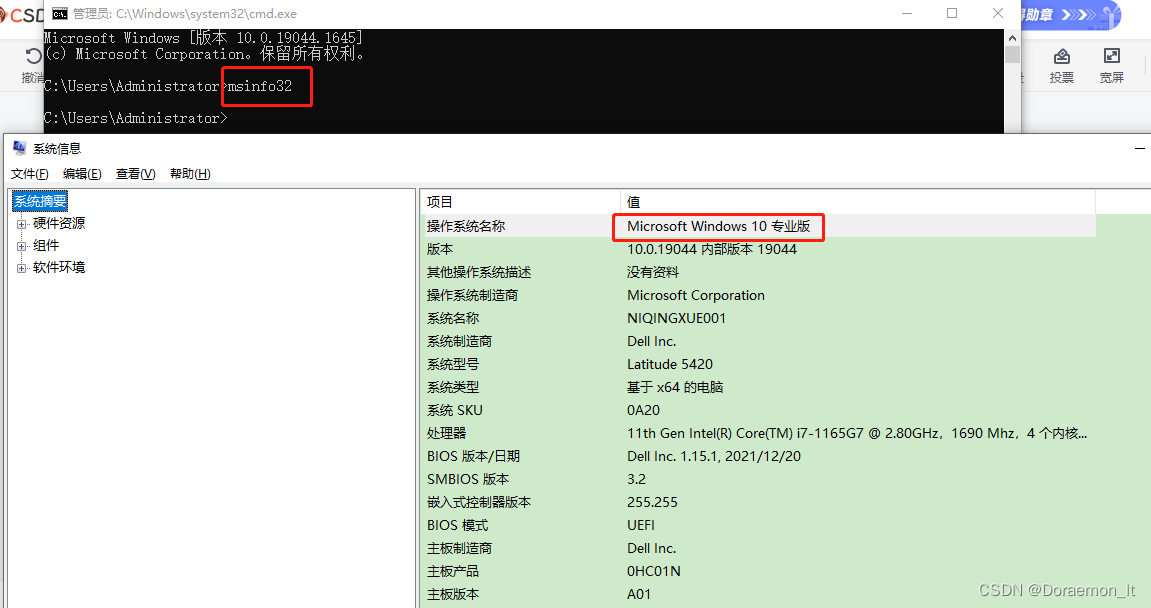Select the BIOS 版本/日期 row label
Image resolution: width=1151 pixels, height=608 pixels.
(x=473, y=456)
